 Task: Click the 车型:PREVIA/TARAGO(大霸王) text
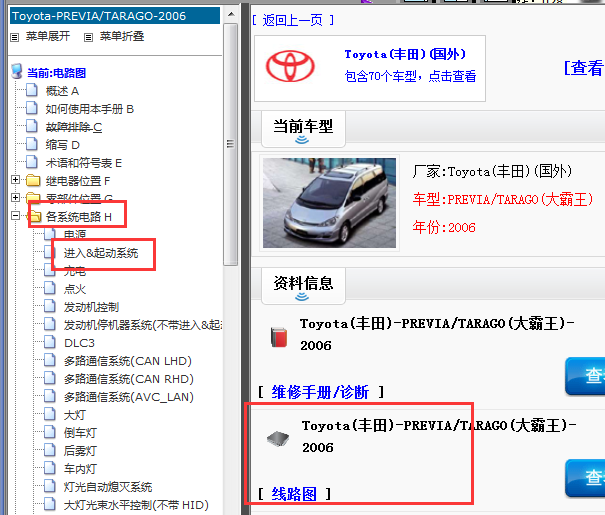tap(503, 199)
